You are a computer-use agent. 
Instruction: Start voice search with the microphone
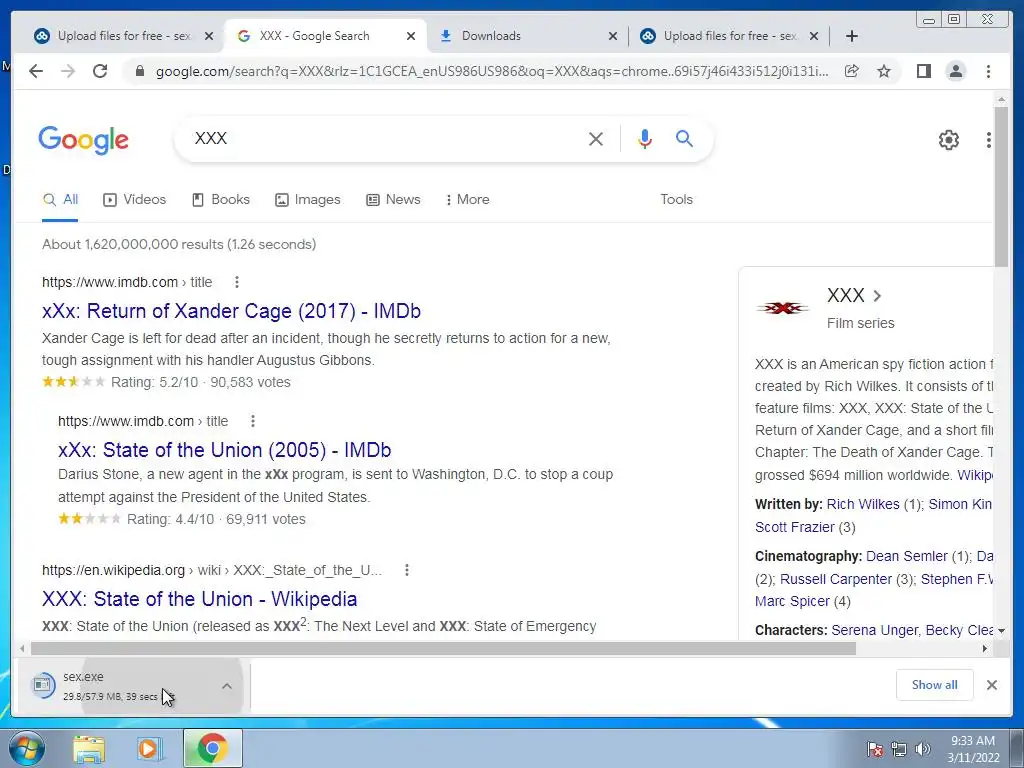(645, 138)
